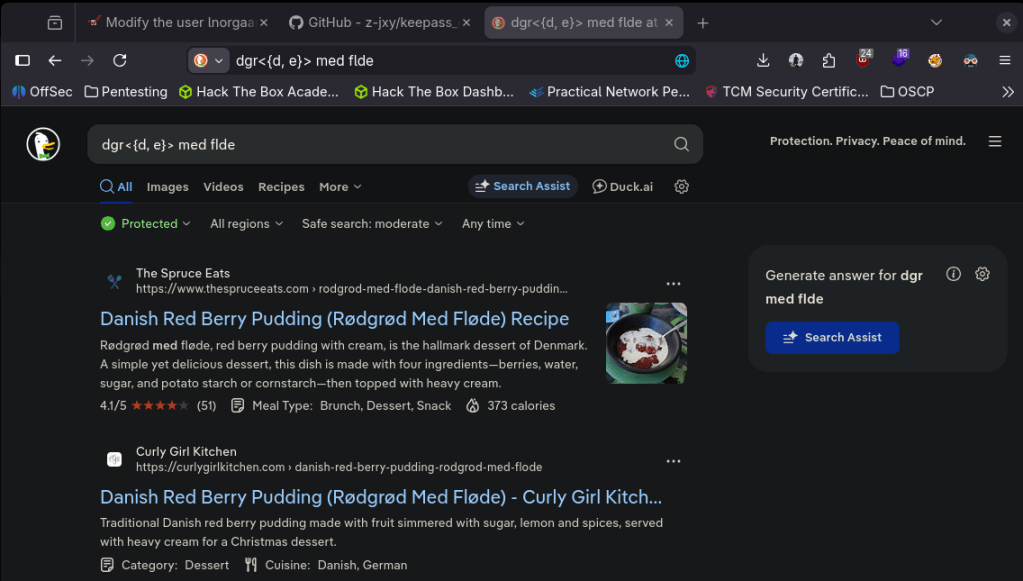Image resolution: width=1023 pixels, height=581 pixels.
Task: Open the extensions puzzle icon
Action: coord(828,61)
